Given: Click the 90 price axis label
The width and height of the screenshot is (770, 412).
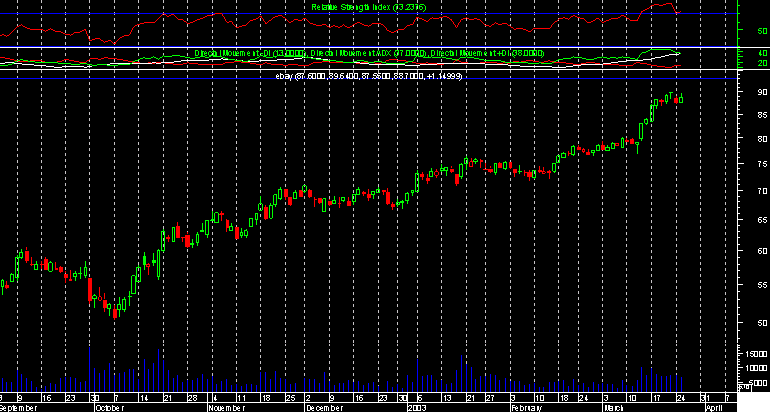Looking at the screenshot, I should tap(762, 92).
